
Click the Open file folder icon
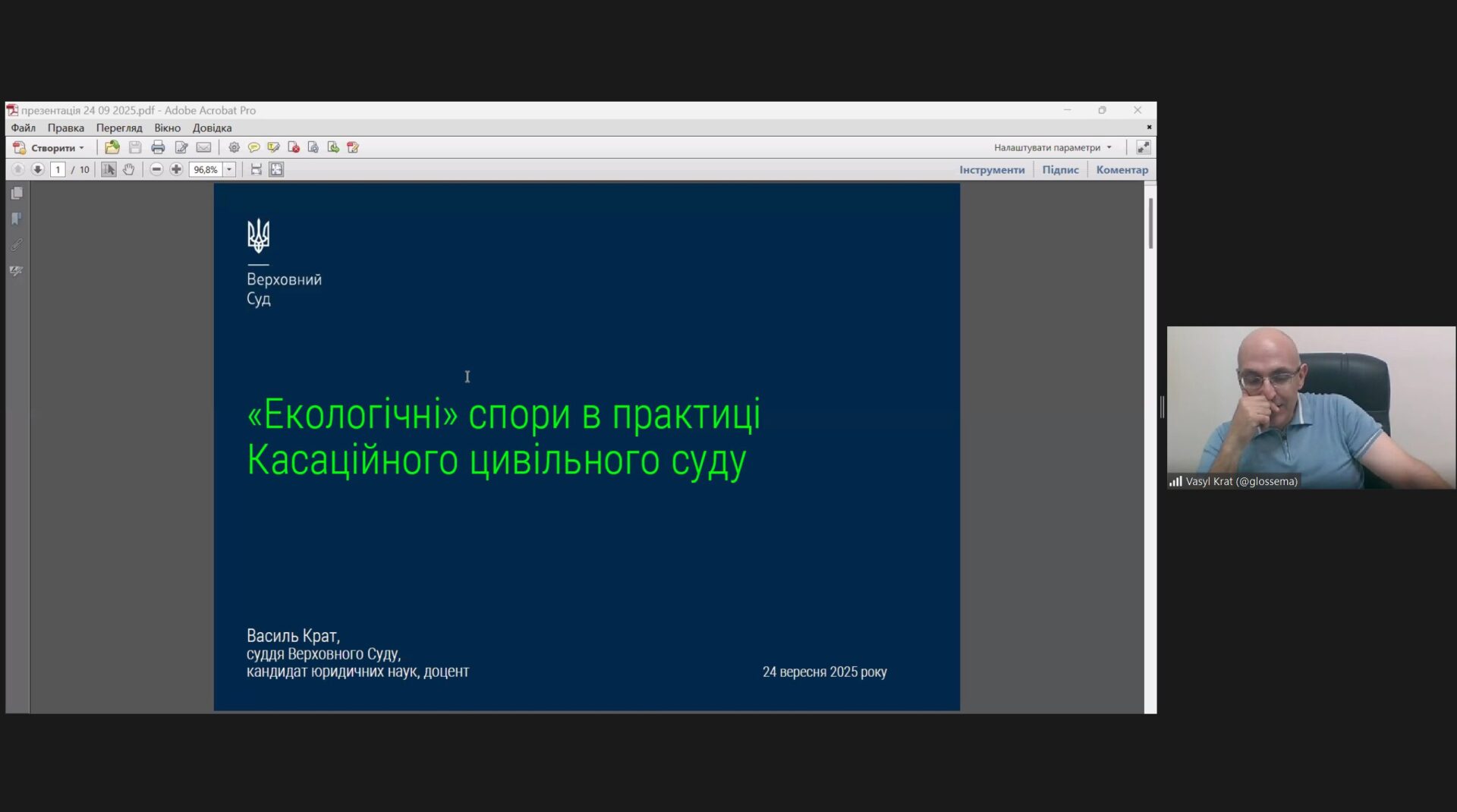click(112, 147)
